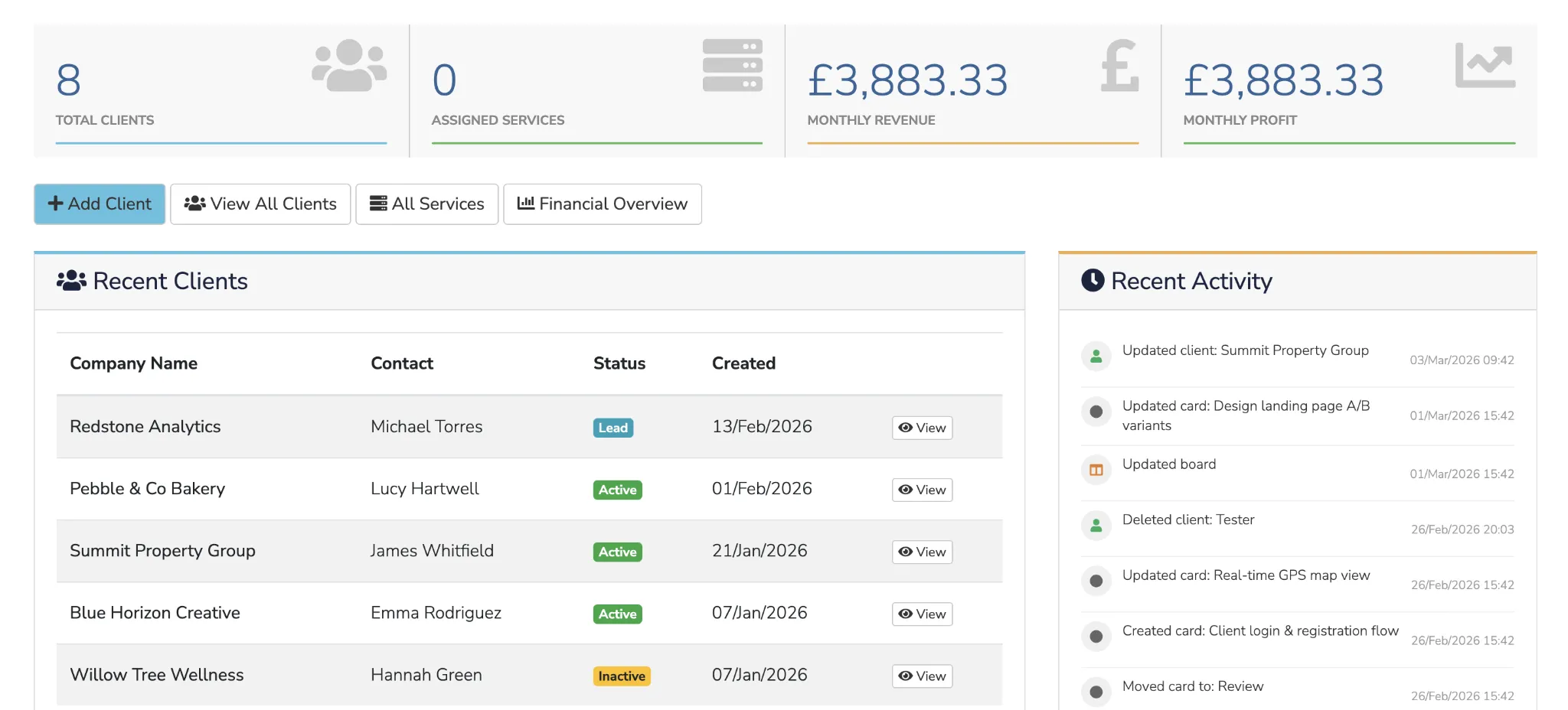1568x710 pixels.
Task: Click the Add Client button
Action: click(x=99, y=204)
